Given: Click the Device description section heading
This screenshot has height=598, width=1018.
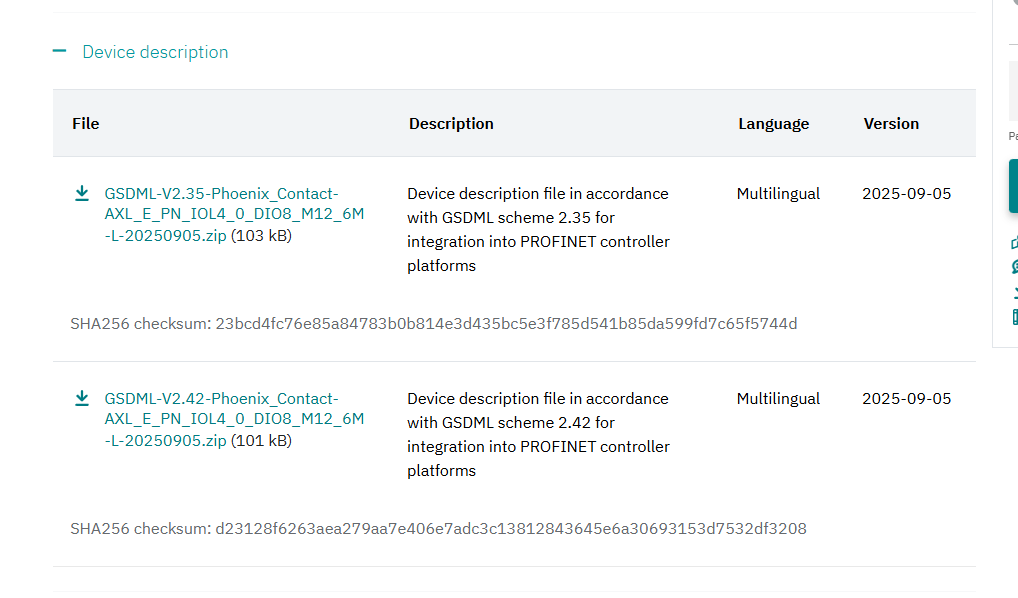Looking at the screenshot, I should tap(155, 52).
